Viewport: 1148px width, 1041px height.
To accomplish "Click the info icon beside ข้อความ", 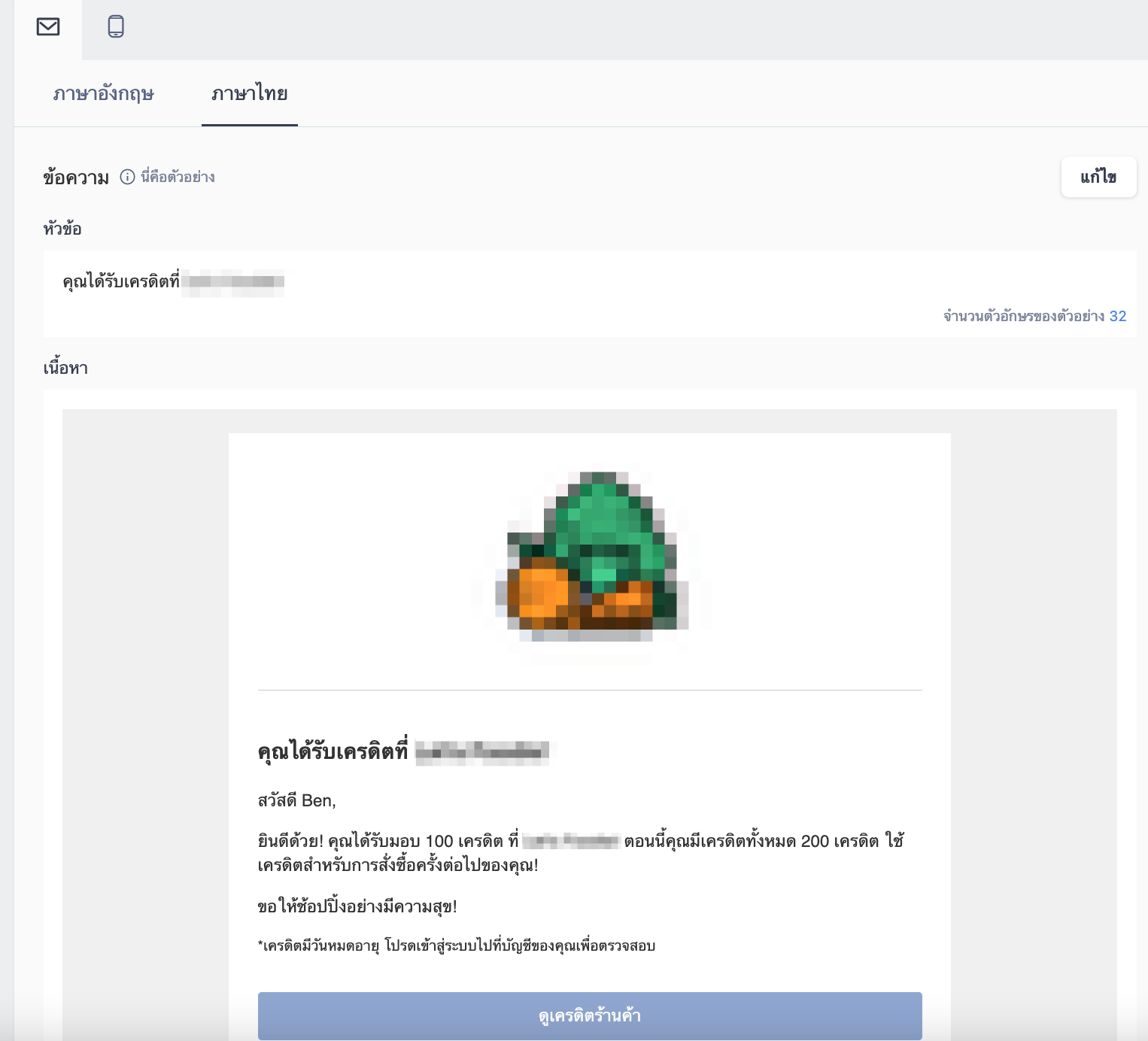I will coord(128,177).
